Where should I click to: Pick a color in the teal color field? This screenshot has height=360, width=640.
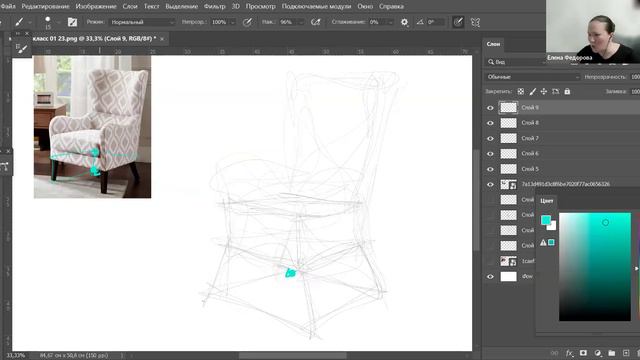[595, 267]
